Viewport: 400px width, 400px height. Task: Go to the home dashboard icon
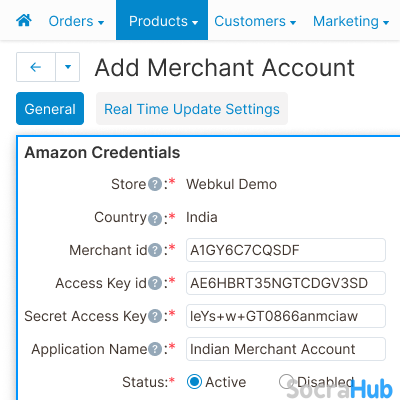(24, 21)
